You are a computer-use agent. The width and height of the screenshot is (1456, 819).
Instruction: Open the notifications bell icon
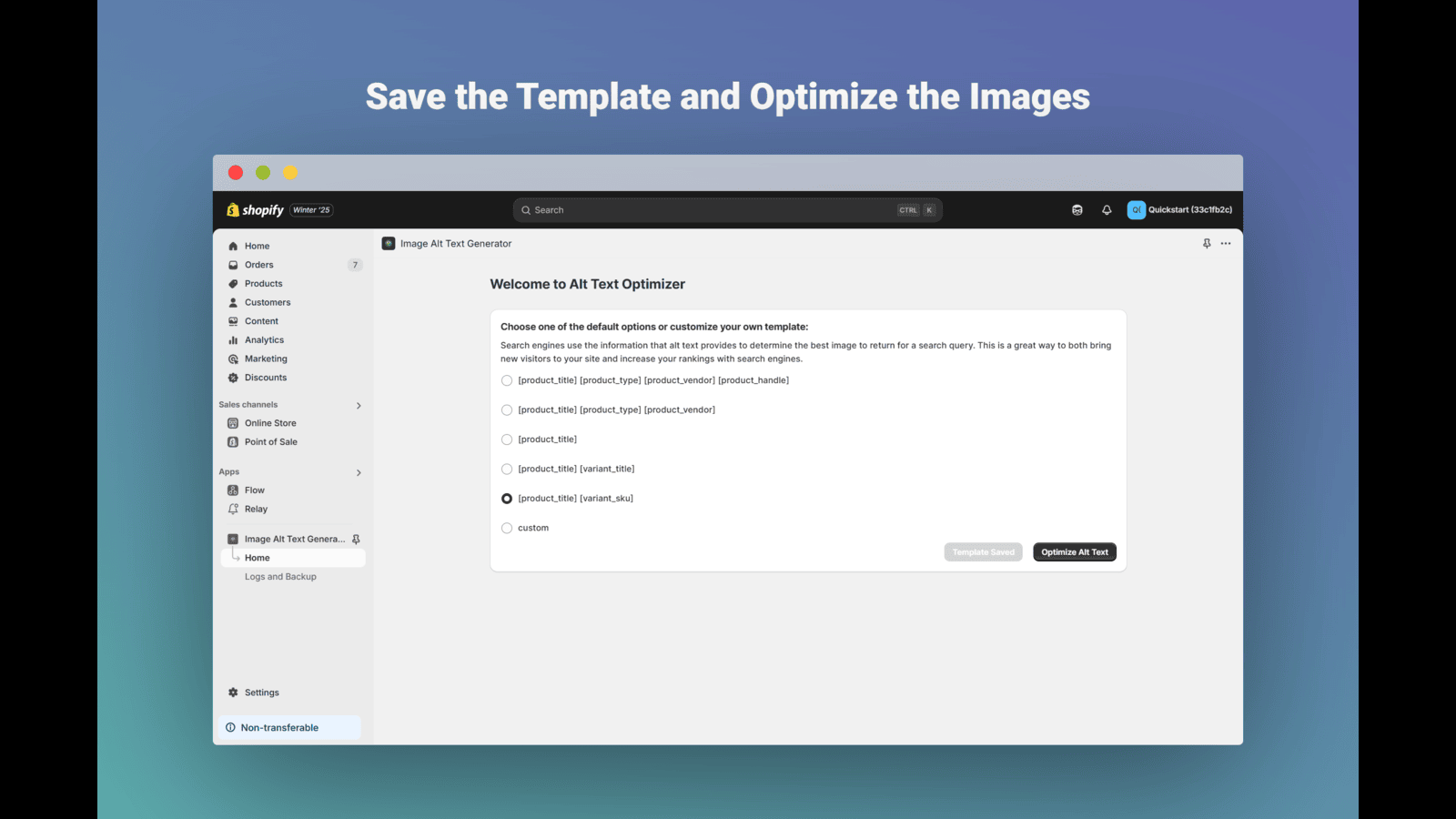point(1107,210)
